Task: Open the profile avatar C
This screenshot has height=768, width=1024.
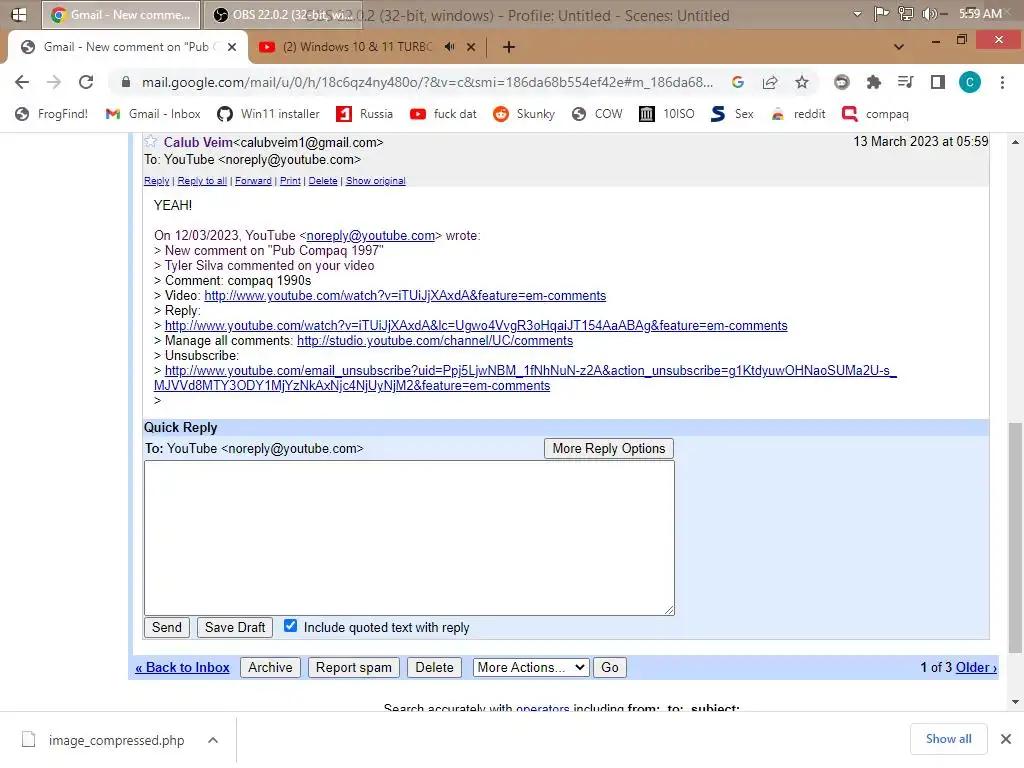Action: point(970,82)
